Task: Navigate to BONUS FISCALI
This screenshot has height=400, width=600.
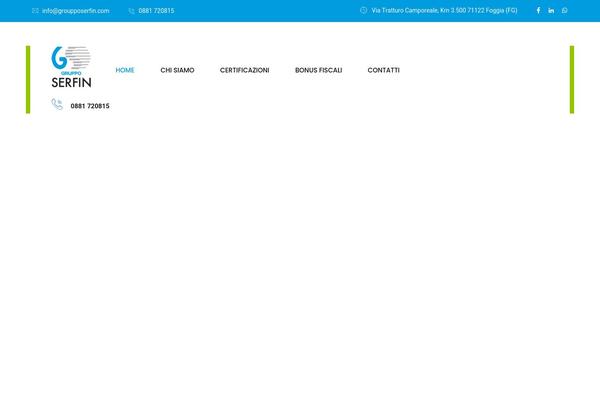Action: 318,70
